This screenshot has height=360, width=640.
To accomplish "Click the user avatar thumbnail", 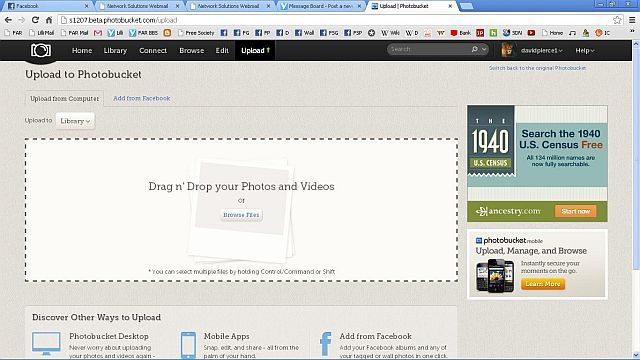I will [508, 51].
